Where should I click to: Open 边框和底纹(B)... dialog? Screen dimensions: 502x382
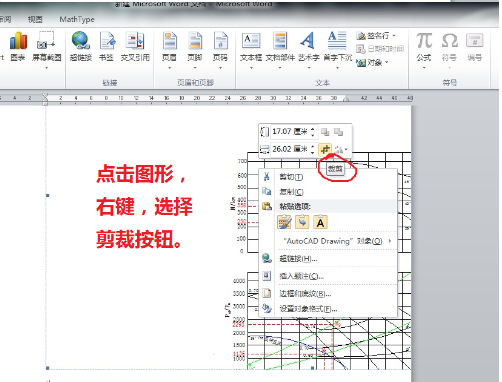(328, 294)
